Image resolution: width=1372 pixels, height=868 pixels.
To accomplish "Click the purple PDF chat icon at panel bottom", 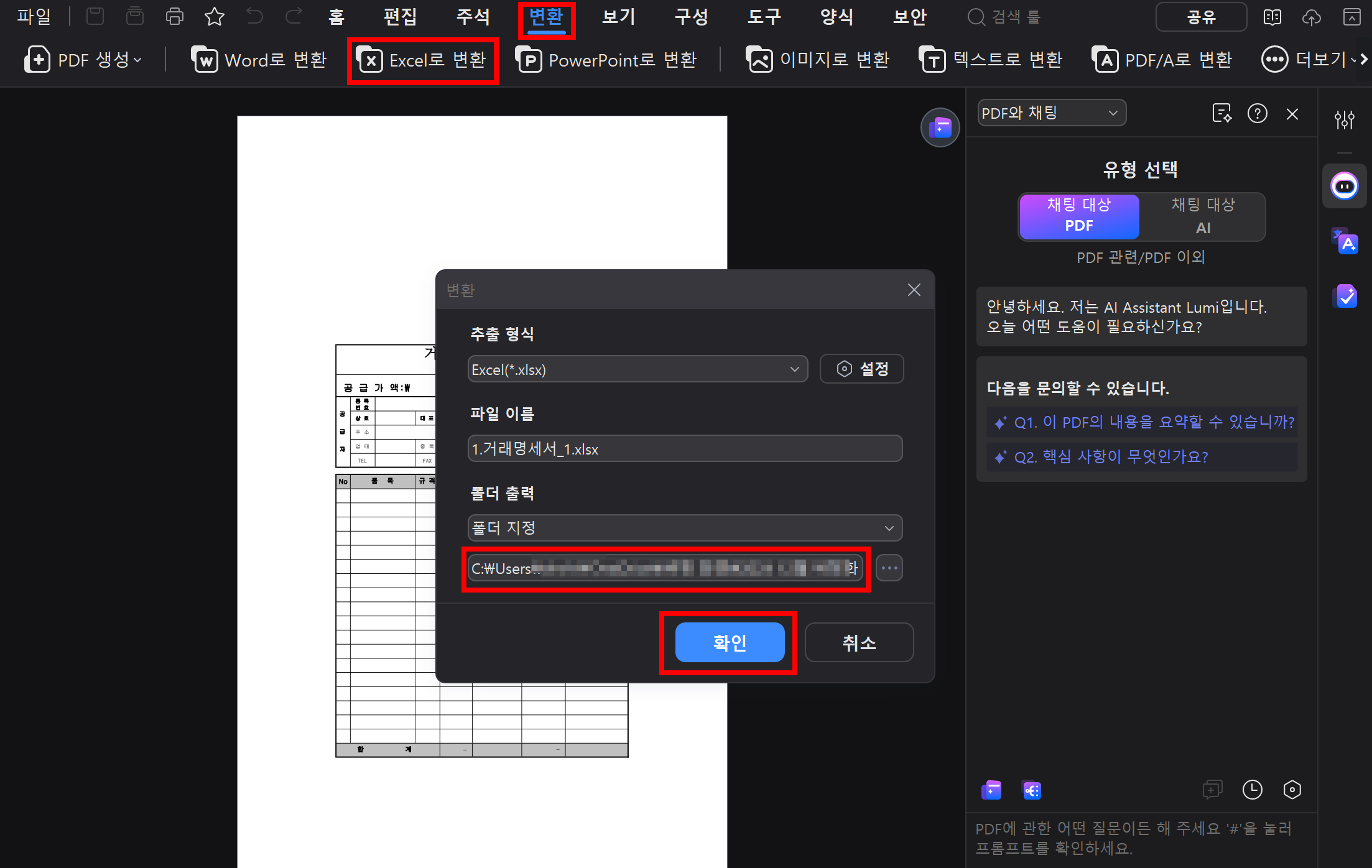I will pyautogui.click(x=991, y=790).
